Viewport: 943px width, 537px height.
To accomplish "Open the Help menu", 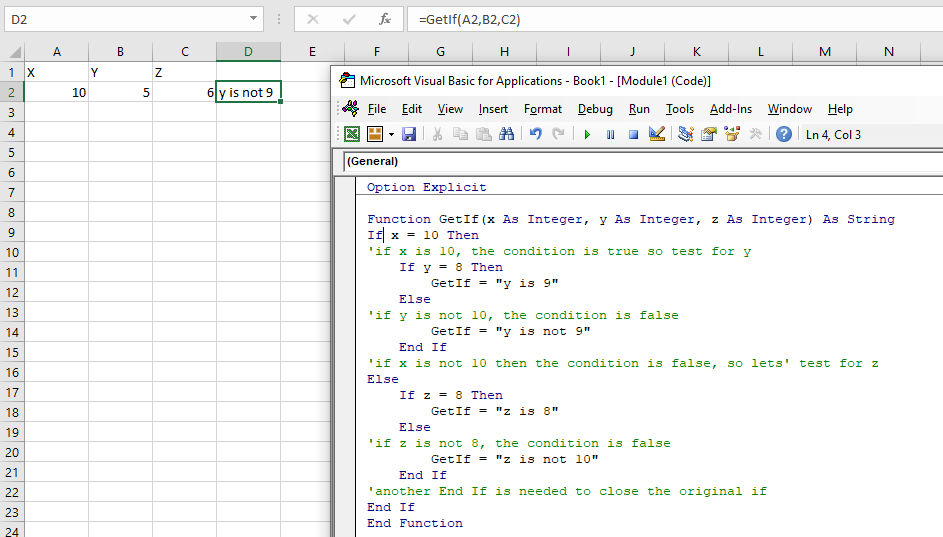I will tap(840, 109).
